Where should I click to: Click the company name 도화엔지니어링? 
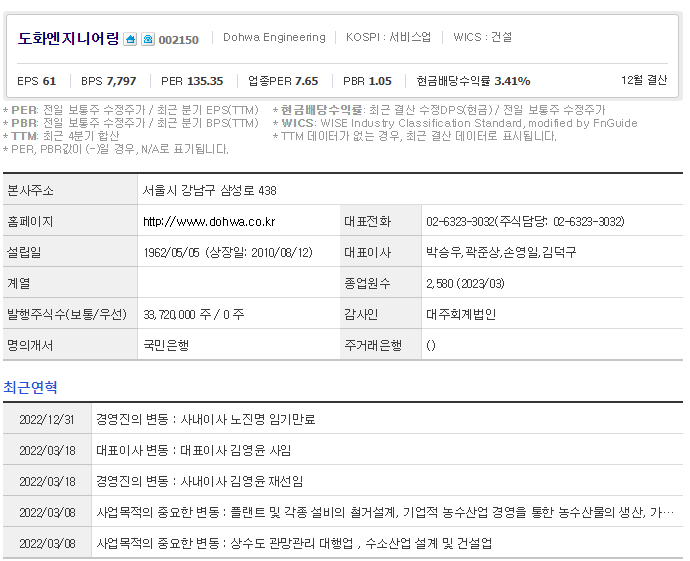pyautogui.click(x=68, y=38)
